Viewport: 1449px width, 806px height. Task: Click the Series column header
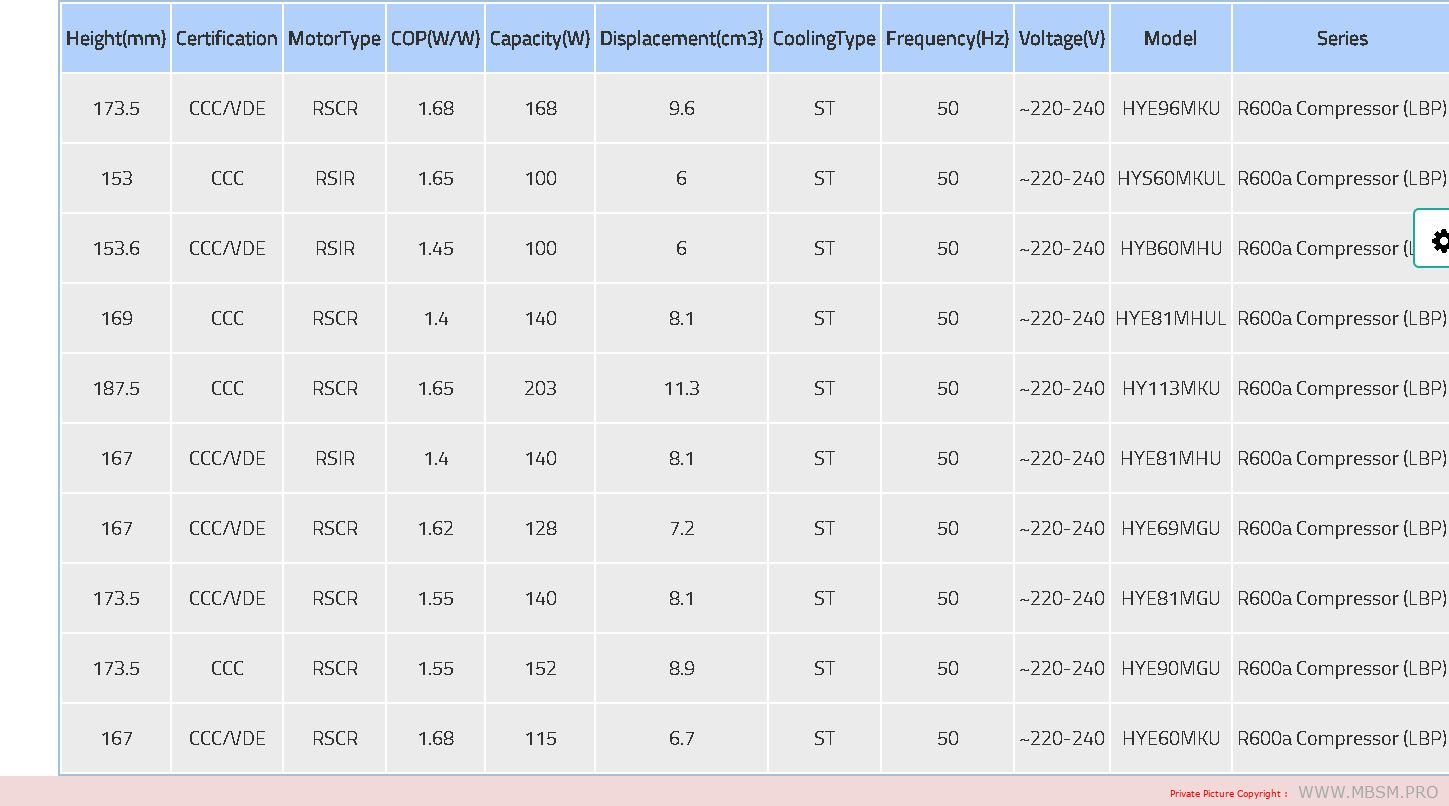tap(1341, 39)
